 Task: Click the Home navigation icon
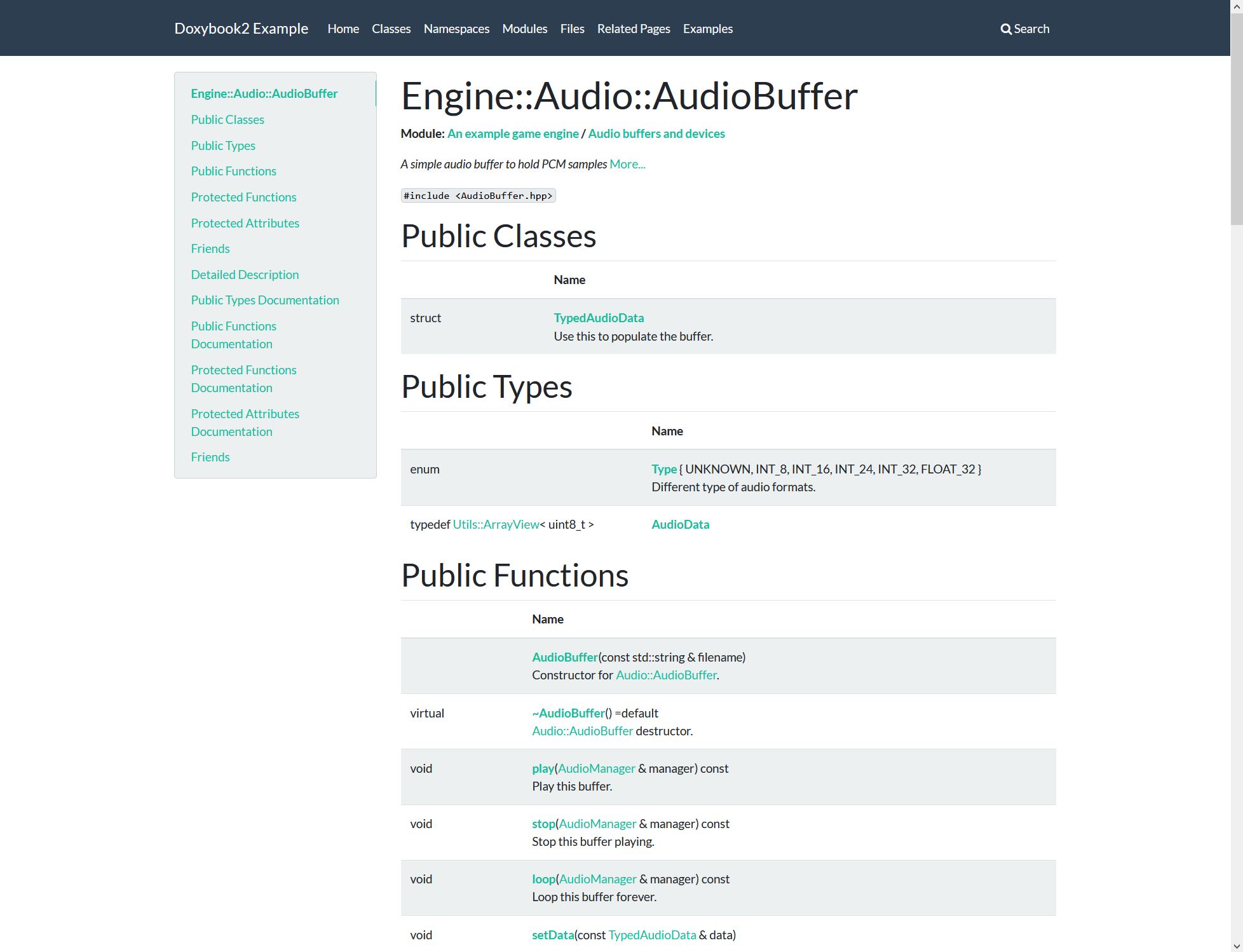point(343,28)
